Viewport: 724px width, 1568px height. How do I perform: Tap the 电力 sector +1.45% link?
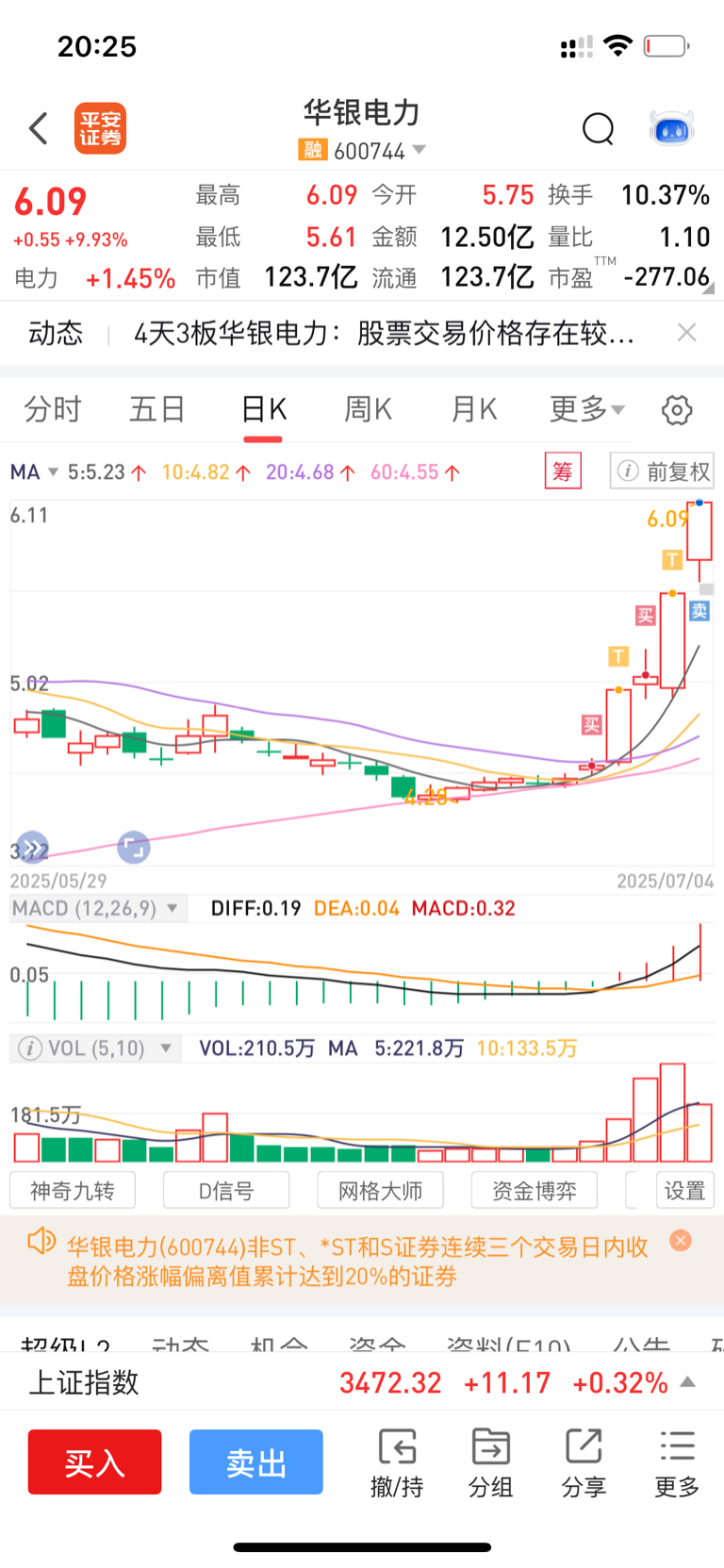click(x=94, y=278)
